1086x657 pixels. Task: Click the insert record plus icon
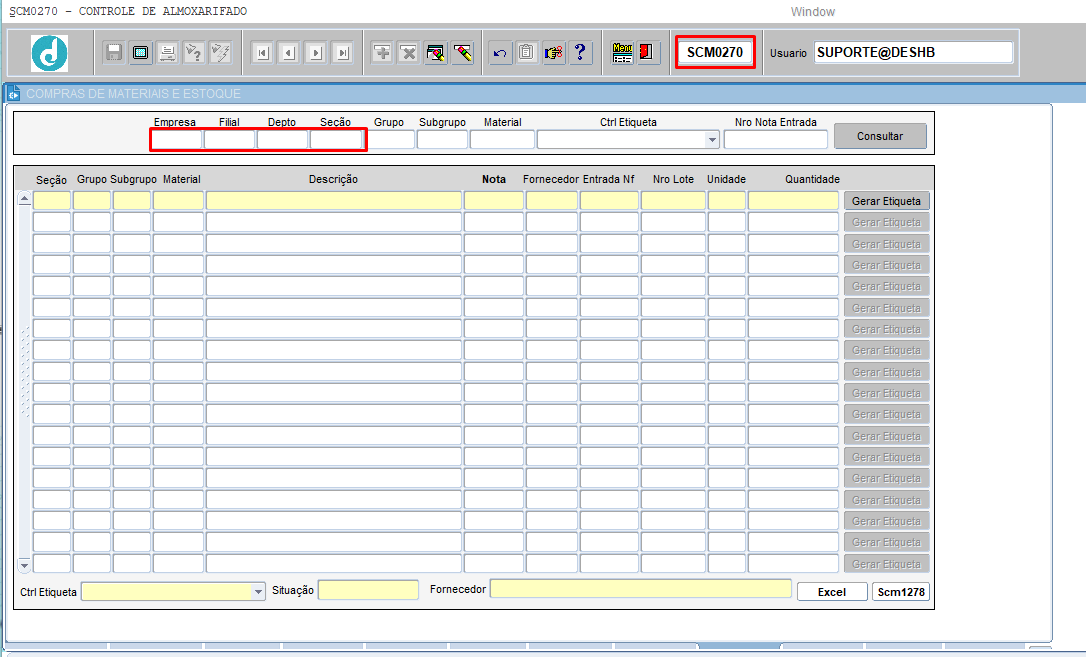pyautogui.click(x=382, y=53)
